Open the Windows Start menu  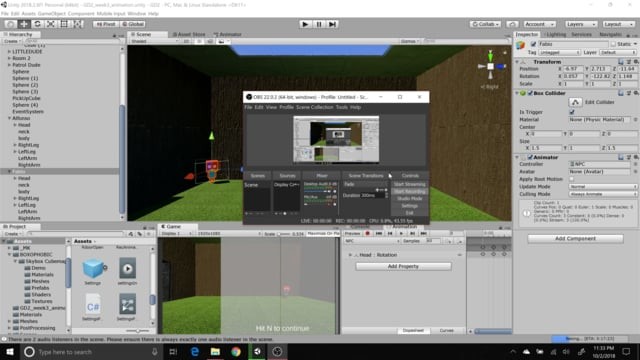coord(10,351)
